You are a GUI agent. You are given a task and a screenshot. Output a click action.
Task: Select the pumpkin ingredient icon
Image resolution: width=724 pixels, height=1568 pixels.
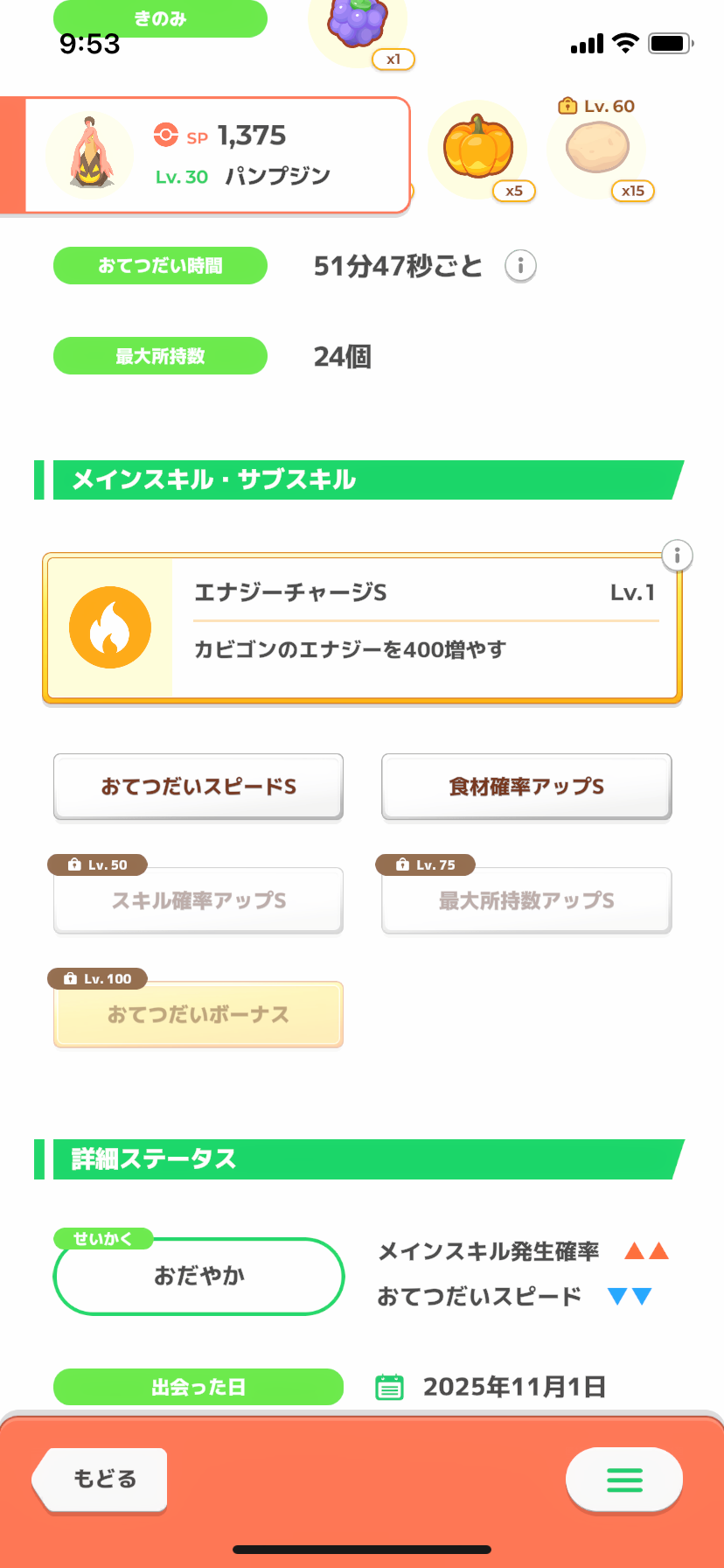[477, 149]
